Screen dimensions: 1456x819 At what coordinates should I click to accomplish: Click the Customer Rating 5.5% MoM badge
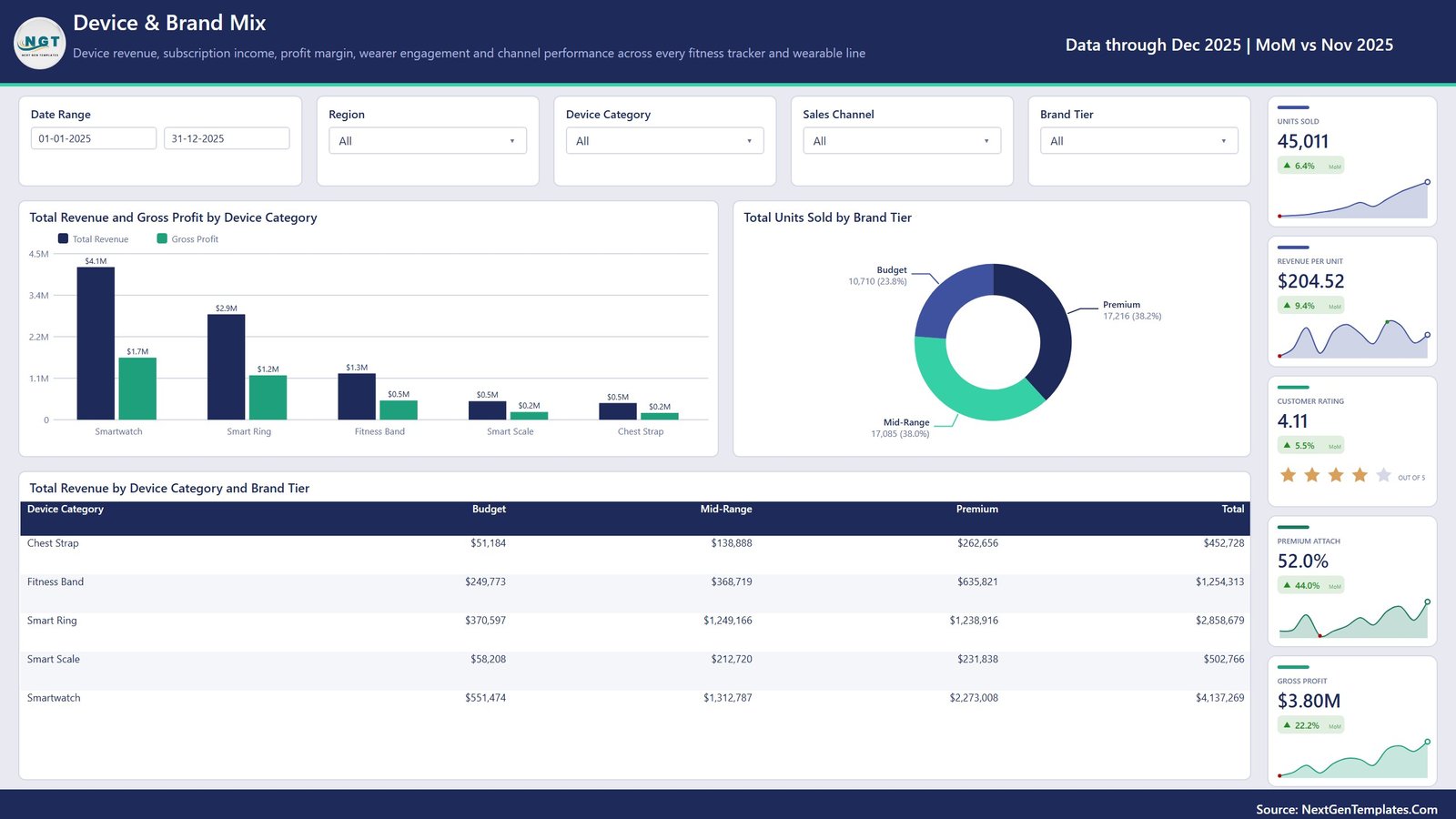pos(1310,446)
